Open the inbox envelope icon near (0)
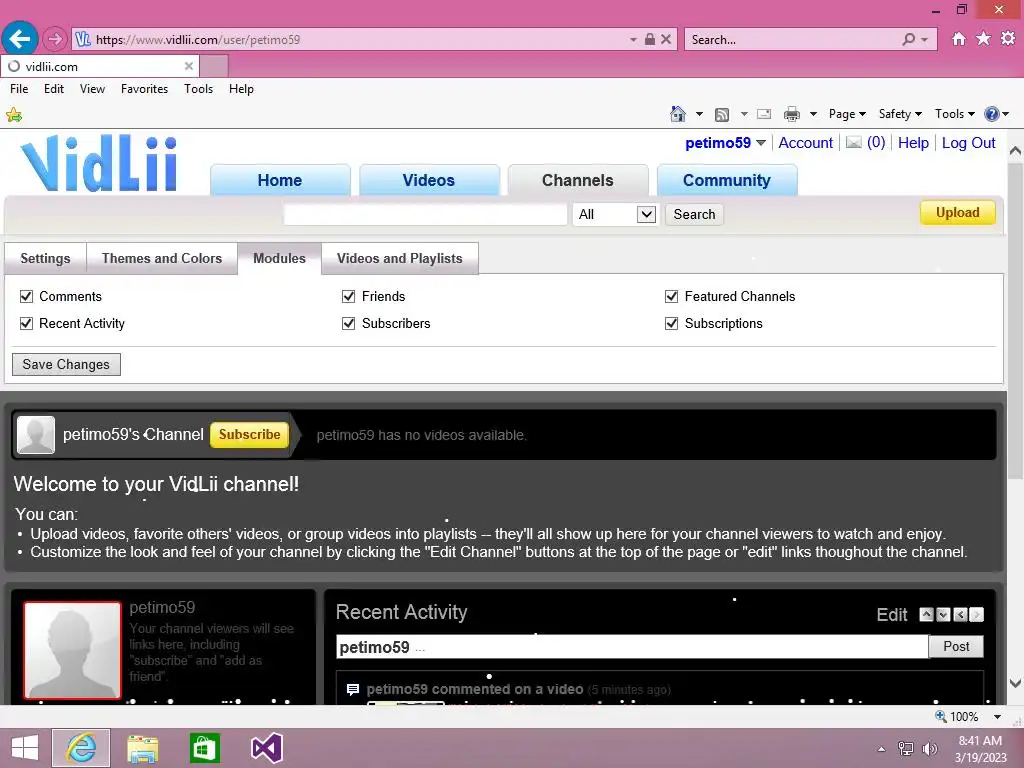This screenshot has width=1024, height=768. [x=854, y=142]
